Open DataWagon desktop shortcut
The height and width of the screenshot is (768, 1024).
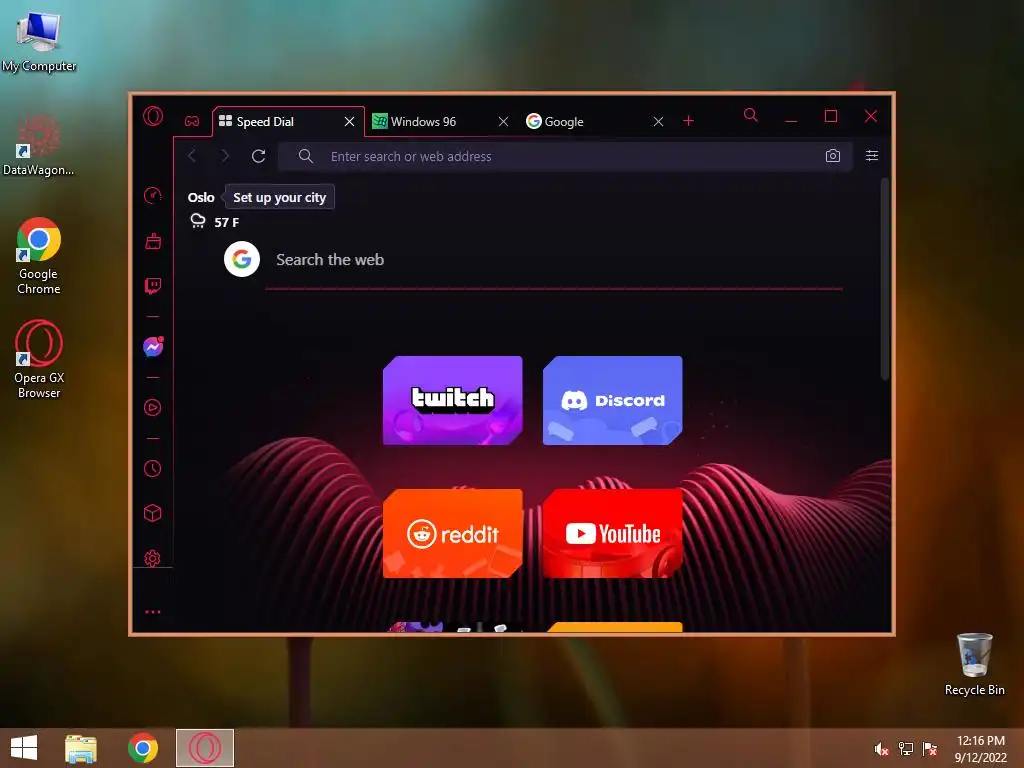click(x=39, y=145)
